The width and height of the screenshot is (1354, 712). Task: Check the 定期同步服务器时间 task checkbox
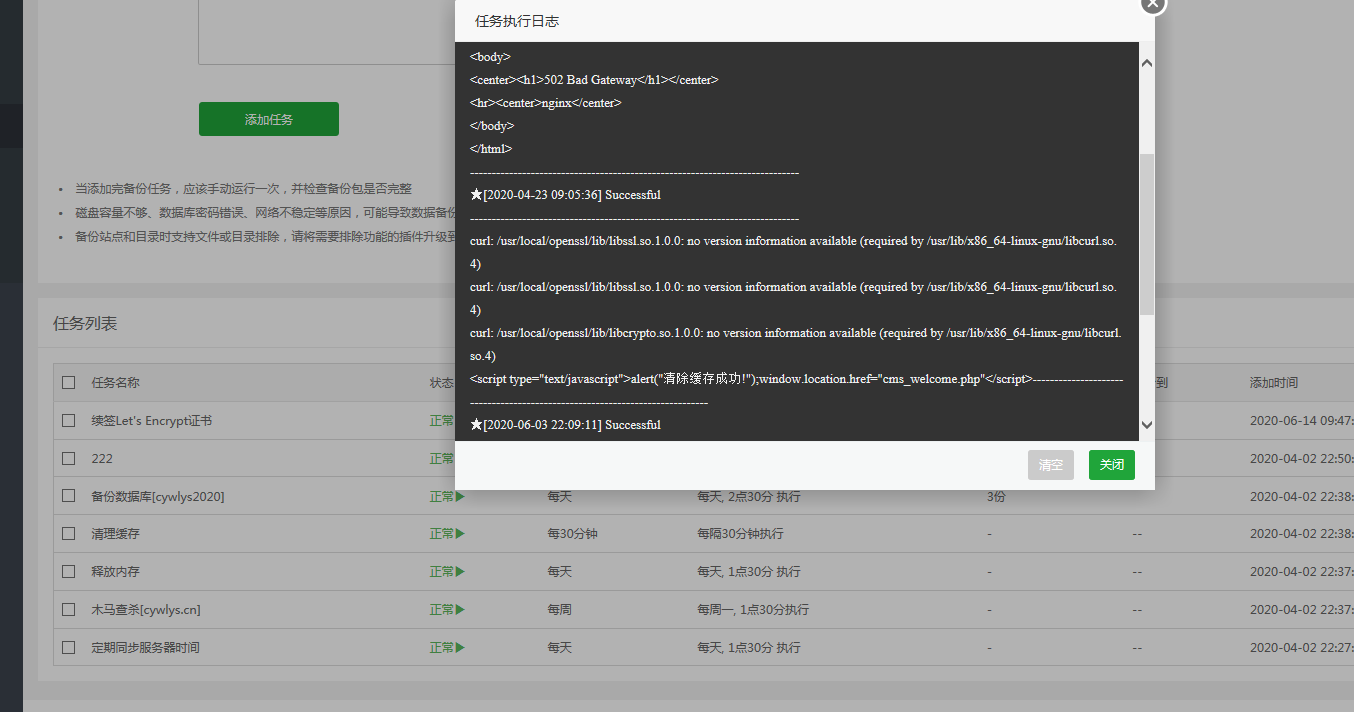point(68,648)
